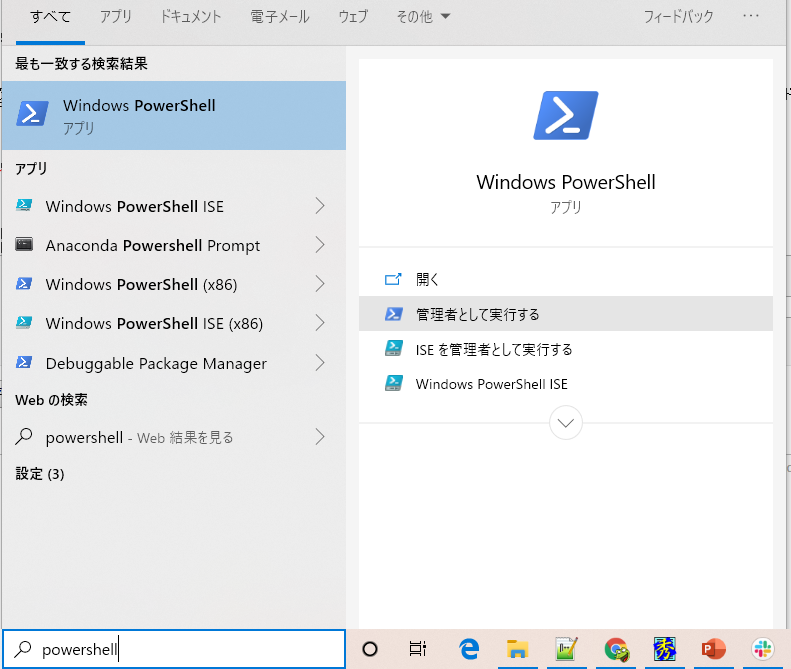This screenshot has height=669, width=791.
Task: Click the Anaconda Powershell Prompt terminal icon
Action: tap(24, 245)
